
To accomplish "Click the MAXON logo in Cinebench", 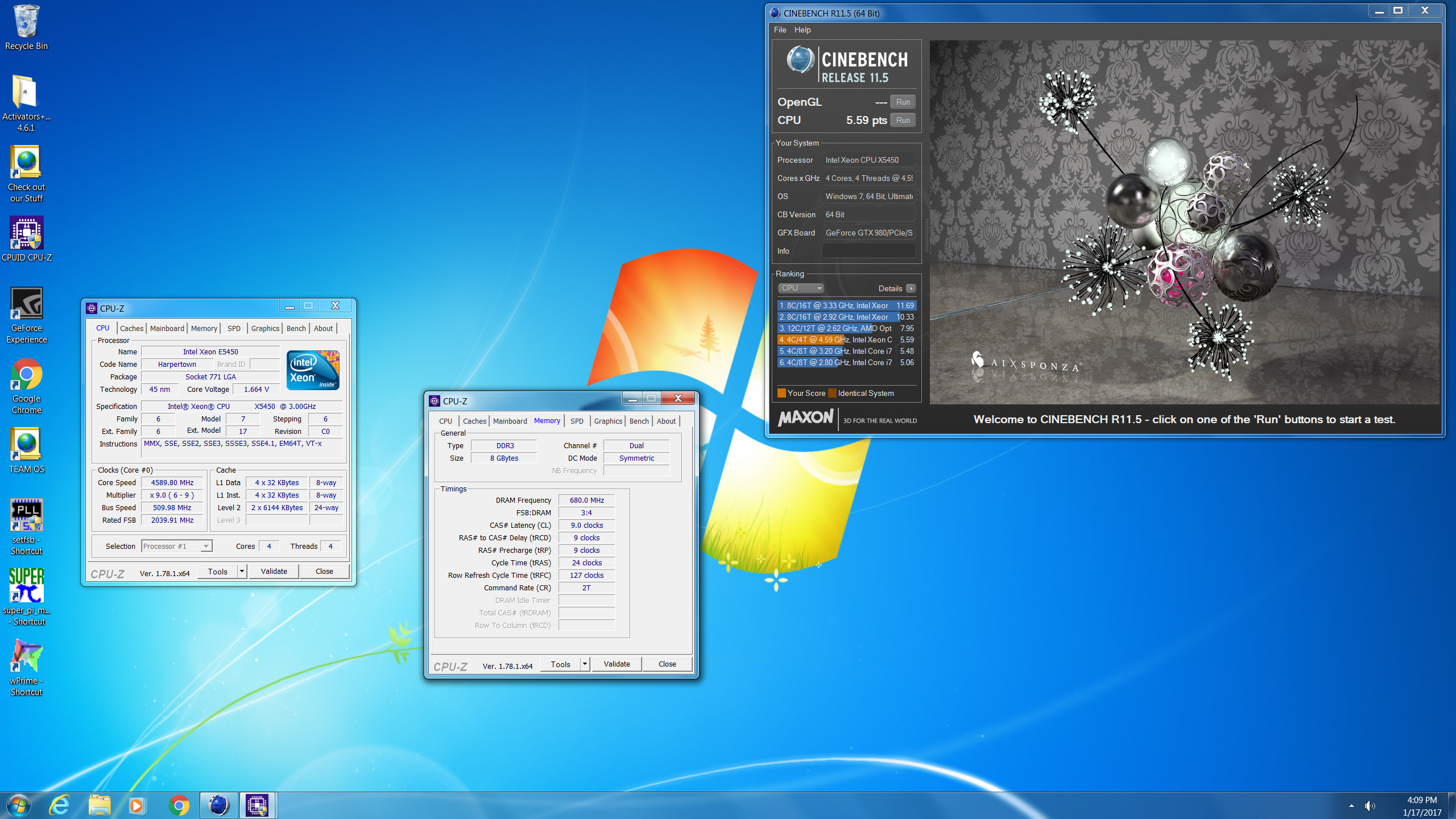I will click(x=805, y=419).
